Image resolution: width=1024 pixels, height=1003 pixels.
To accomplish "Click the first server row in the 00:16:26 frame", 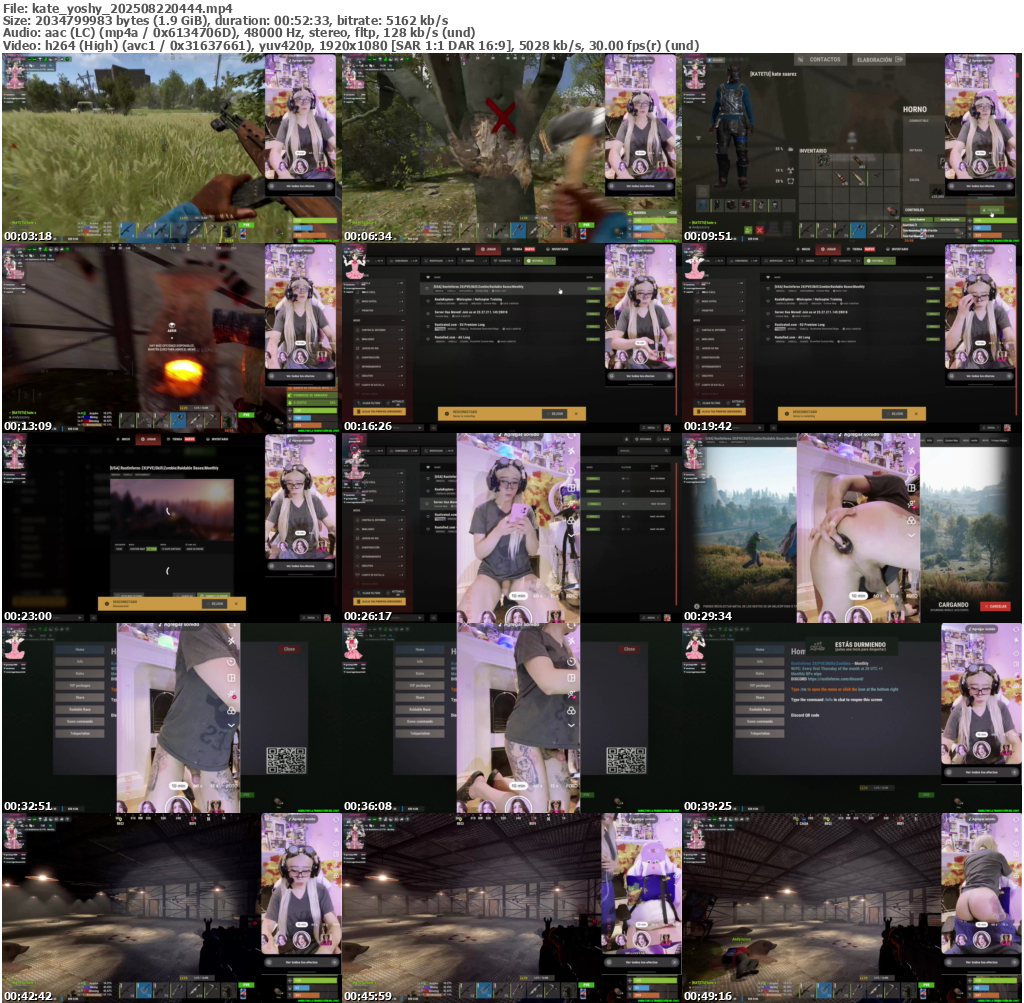I will pos(513,288).
